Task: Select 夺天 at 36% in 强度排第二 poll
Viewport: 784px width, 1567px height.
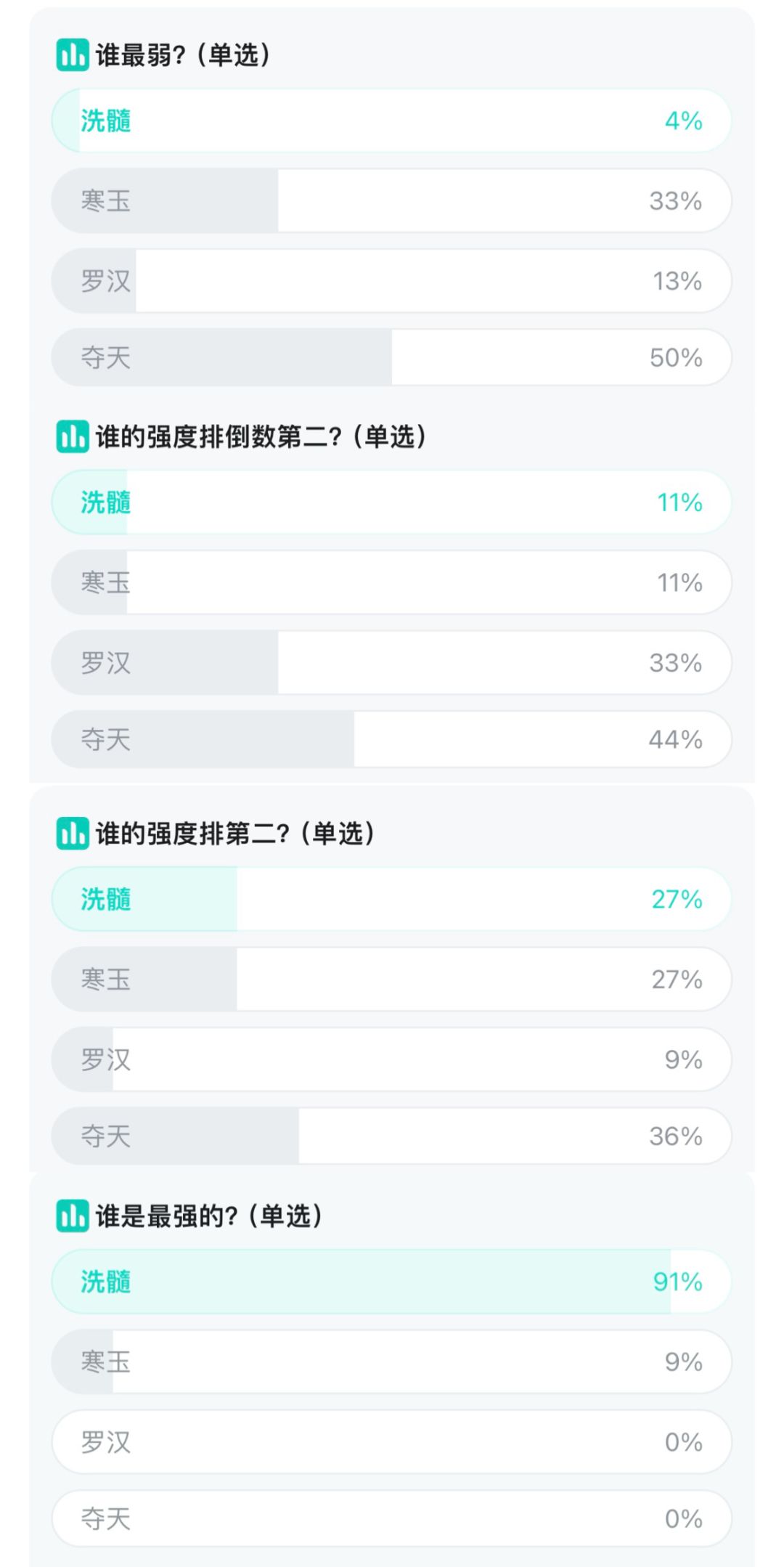Action: pyautogui.click(x=391, y=1136)
